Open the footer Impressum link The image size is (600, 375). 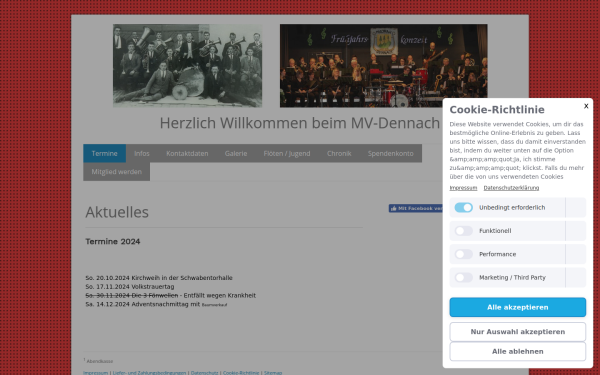(95, 372)
